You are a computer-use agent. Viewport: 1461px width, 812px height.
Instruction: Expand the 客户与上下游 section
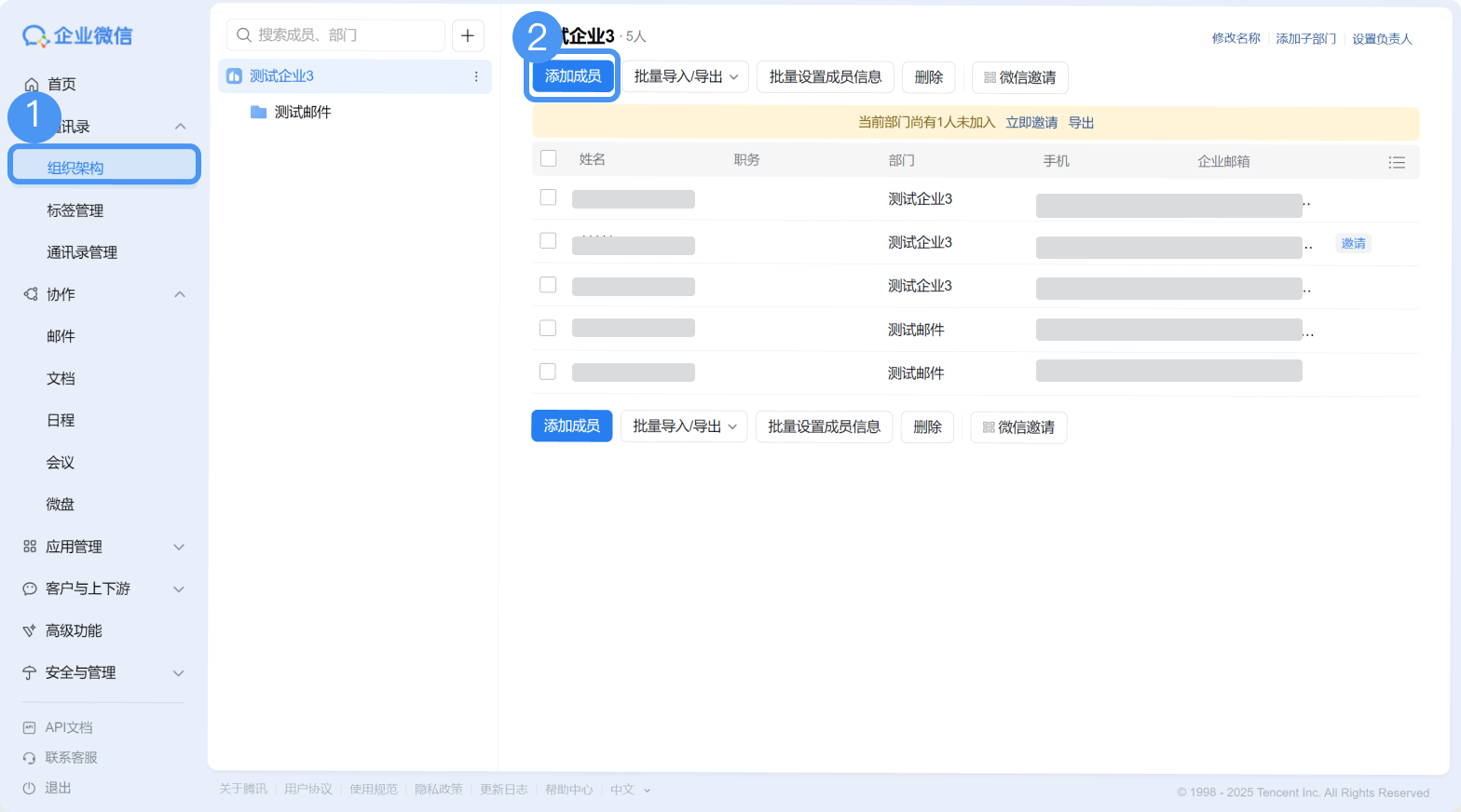pyautogui.click(x=103, y=589)
